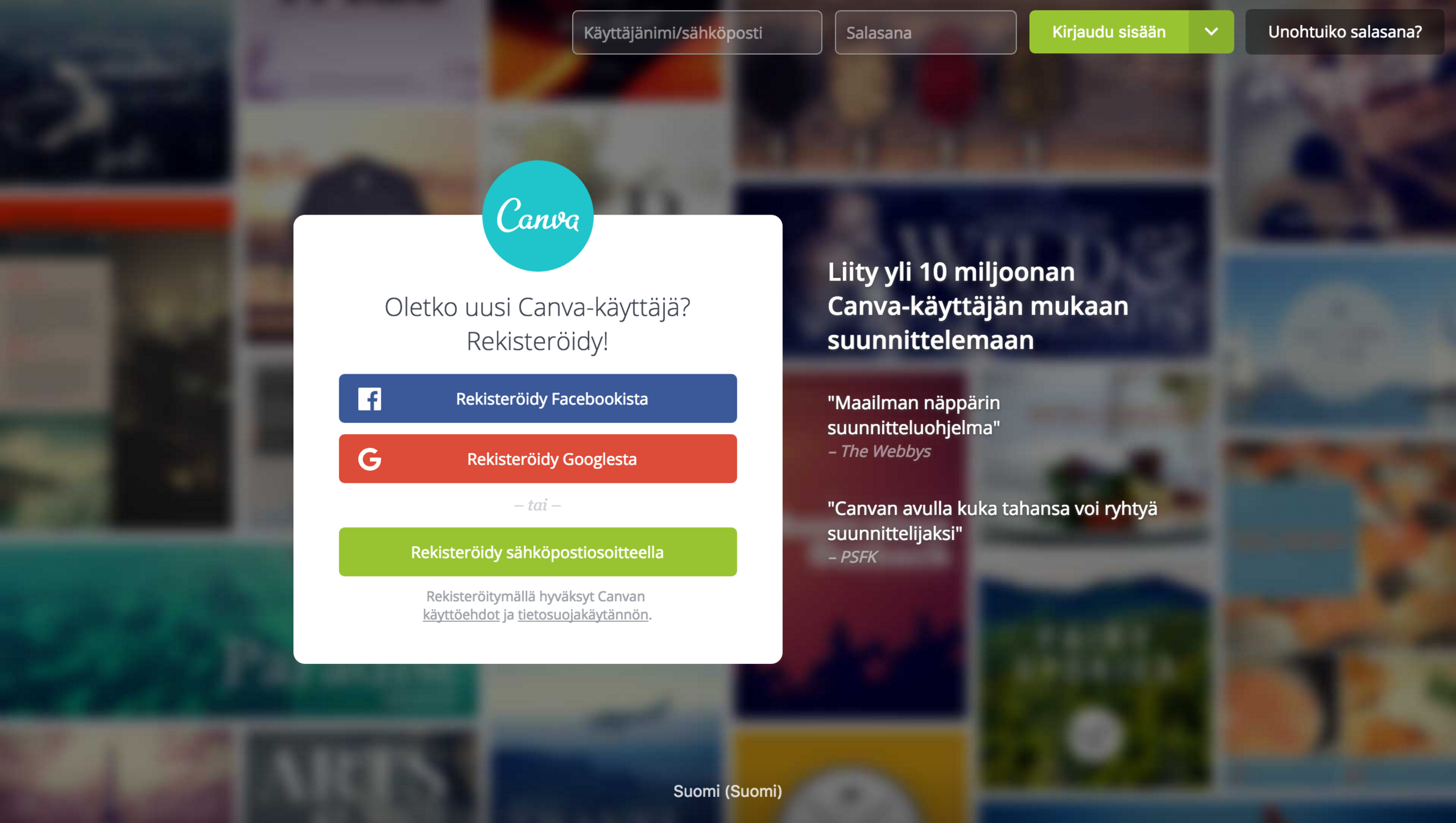Image resolution: width=1456 pixels, height=823 pixels.
Task: Click Rekisteröidy sähköpostiosoitteella
Action: [537, 552]
